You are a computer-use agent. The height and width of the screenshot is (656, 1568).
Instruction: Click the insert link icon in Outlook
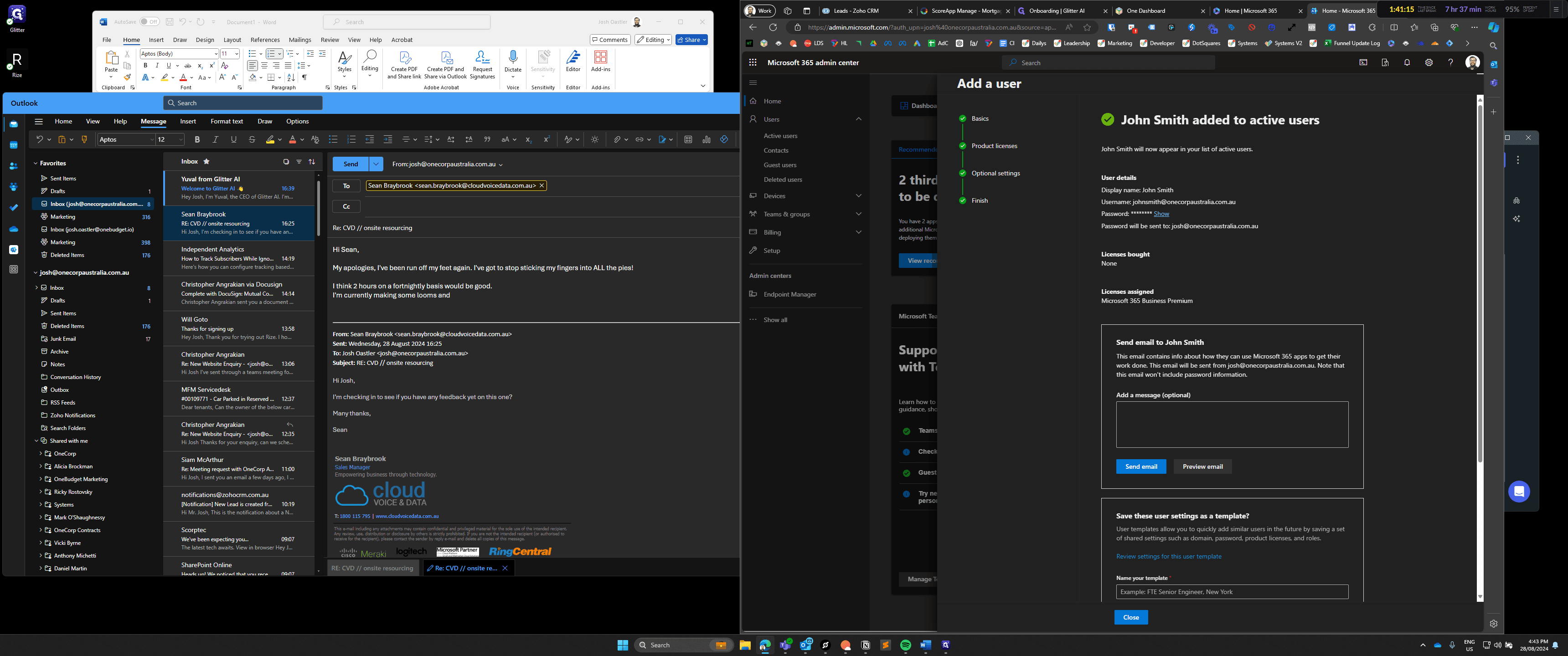click(x=639, y=139)
